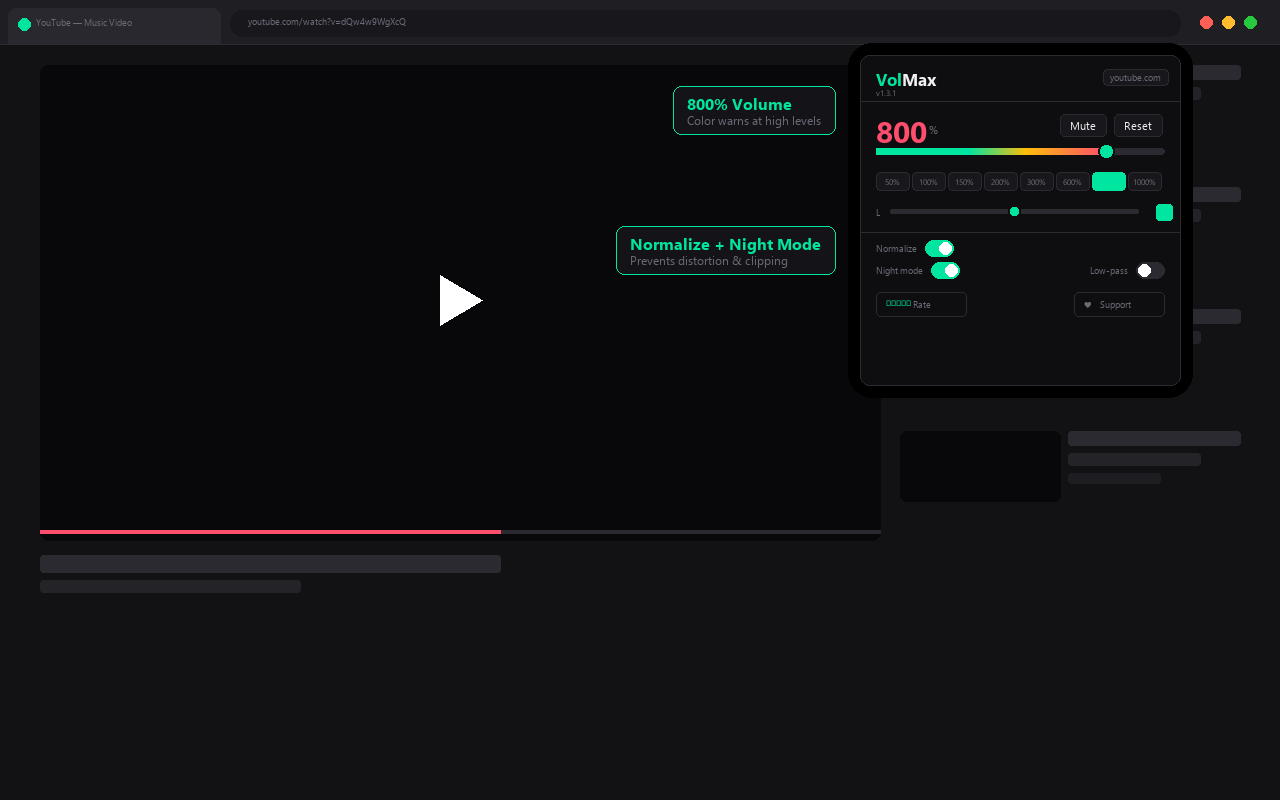Click the red 800 volume readout
1280x800 pixels.
point(901,133)
